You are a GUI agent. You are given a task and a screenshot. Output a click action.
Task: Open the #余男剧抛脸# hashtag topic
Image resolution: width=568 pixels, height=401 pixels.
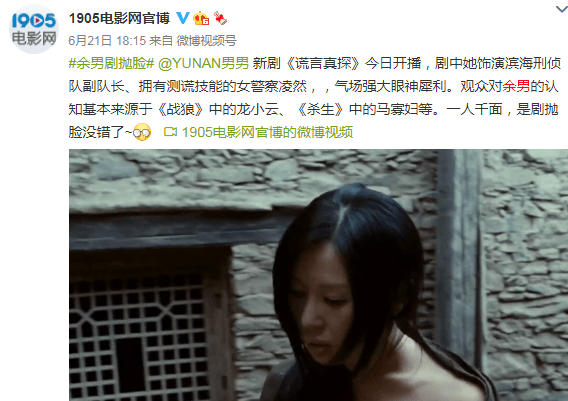click(x=112, y=63)
